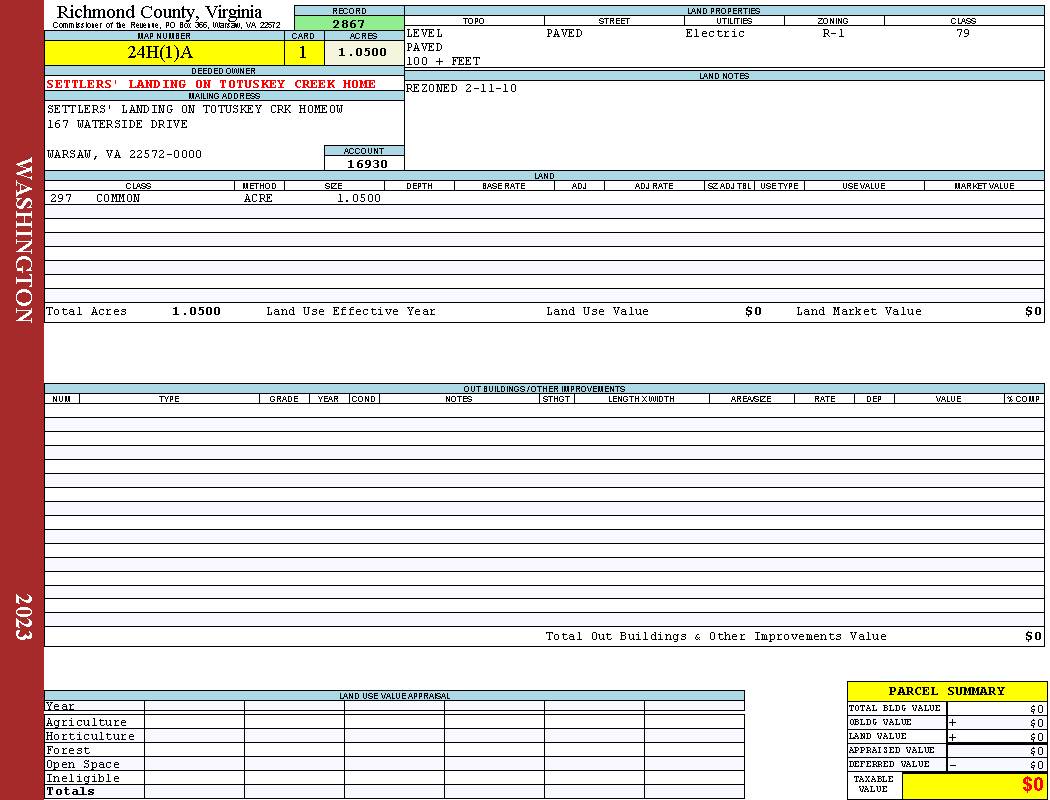Click the Land Use Value Appraisal header
1050x800 pixels.
pyautogui.click(x=394, y=696)
